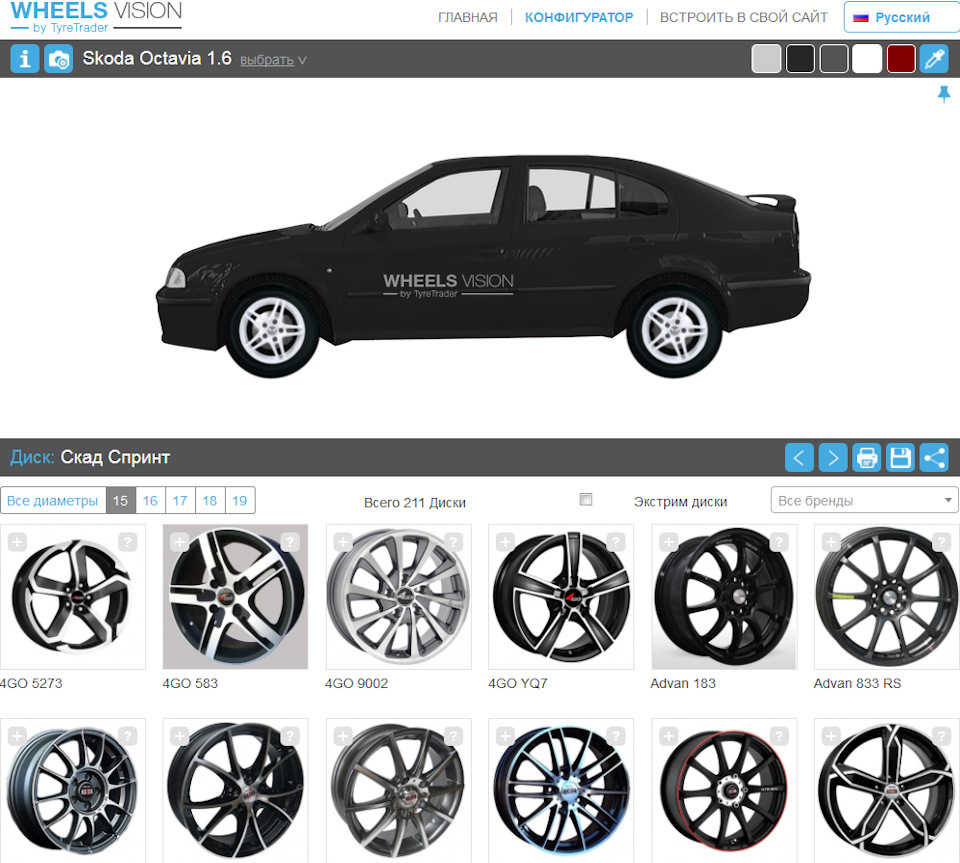Filter wheels by diameter 15
The width and height of the screenshot is (960, 863).
tap(121, 501)
